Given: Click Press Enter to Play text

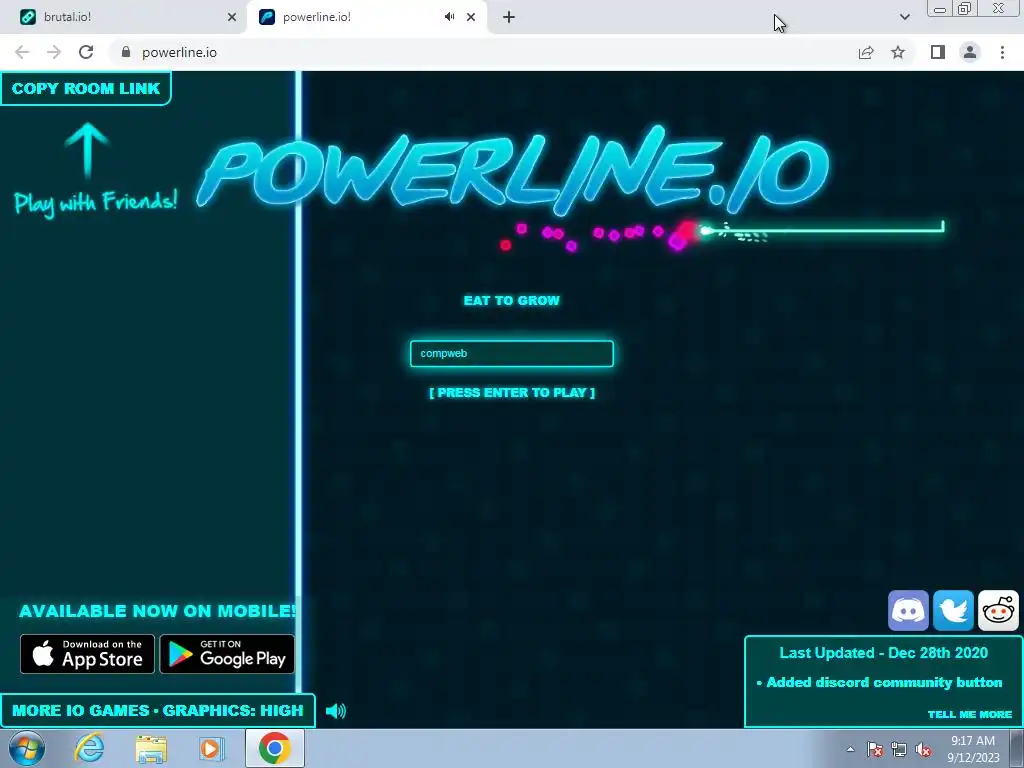Looking at the screenshot, I should pyautogui.click(x=511, y=392).
